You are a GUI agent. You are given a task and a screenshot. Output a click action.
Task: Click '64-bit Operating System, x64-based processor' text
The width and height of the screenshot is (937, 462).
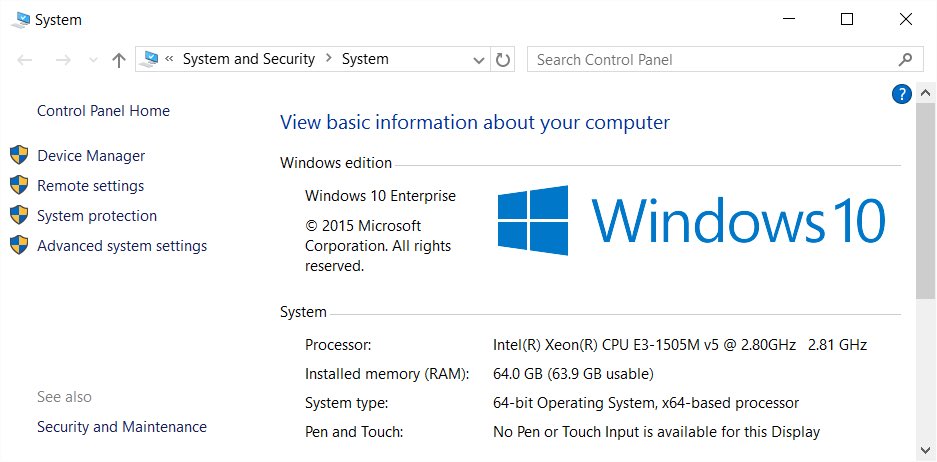(x=646, y=403)
